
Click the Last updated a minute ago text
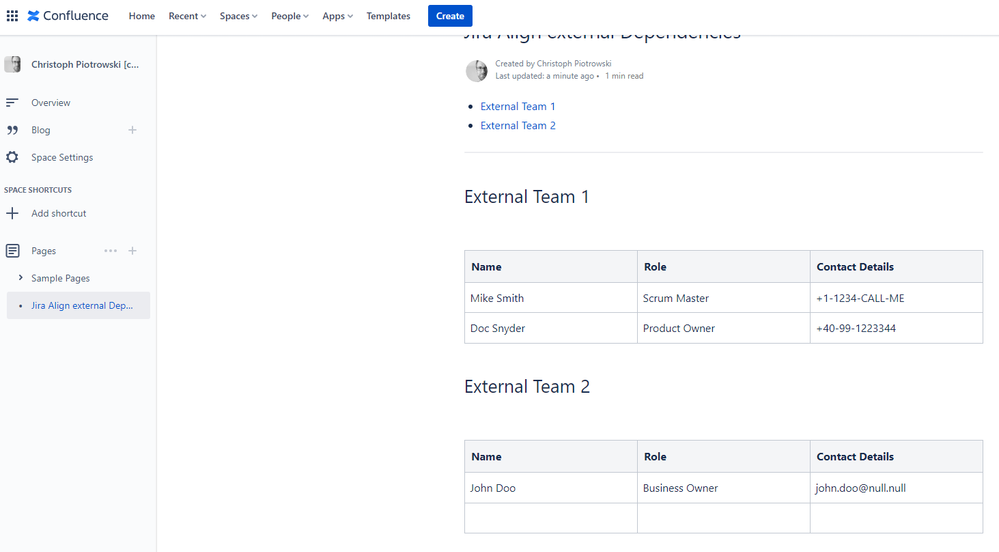coord(545,76)
